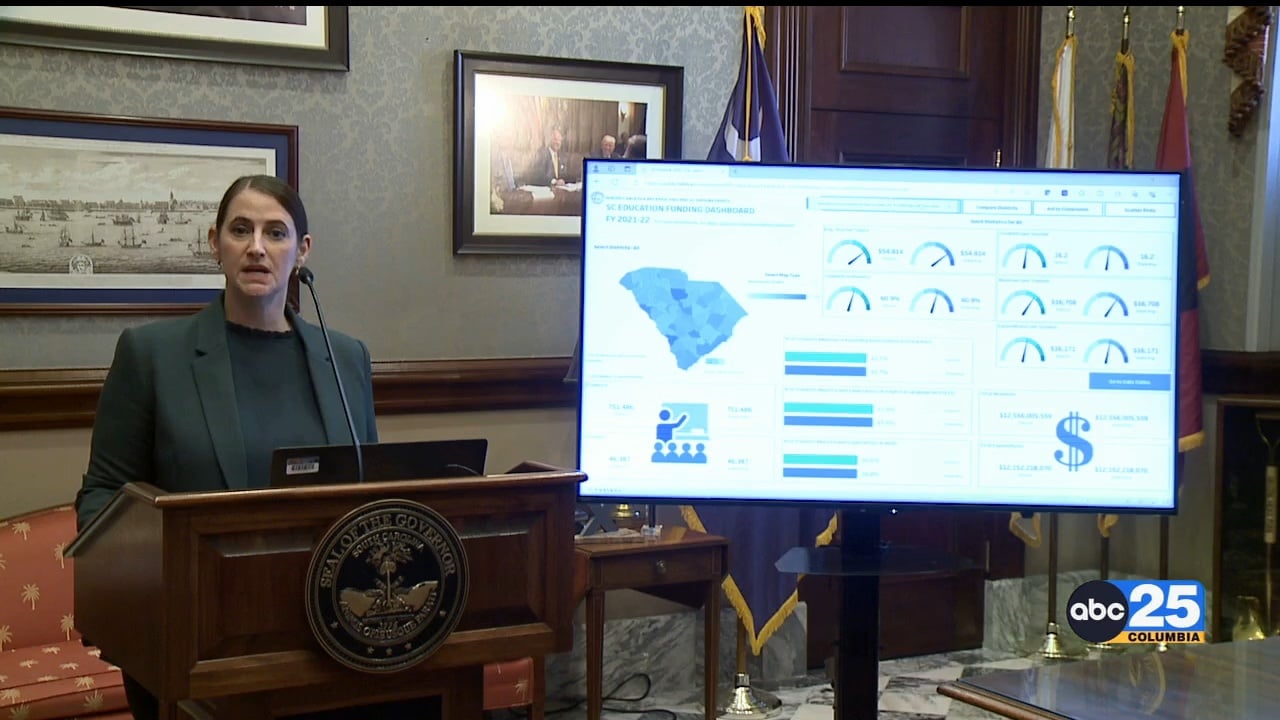The image size is (1280, 720).
Task: Click the left 751,486 value beside the teacher icon
Action: (x=622, y=408)
